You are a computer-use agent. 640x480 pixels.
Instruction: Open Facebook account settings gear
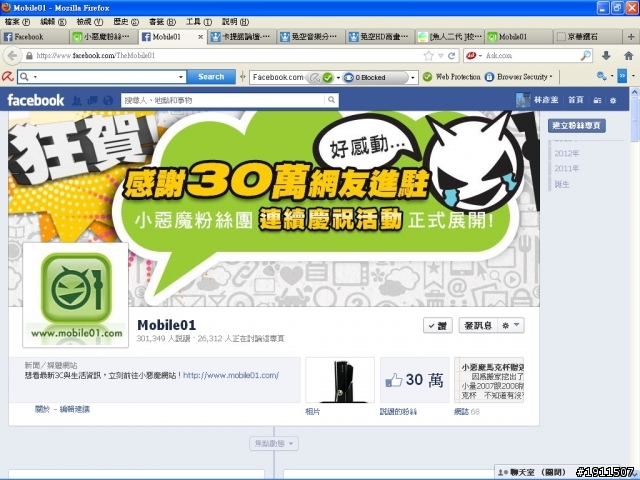(x=613, y=100)
